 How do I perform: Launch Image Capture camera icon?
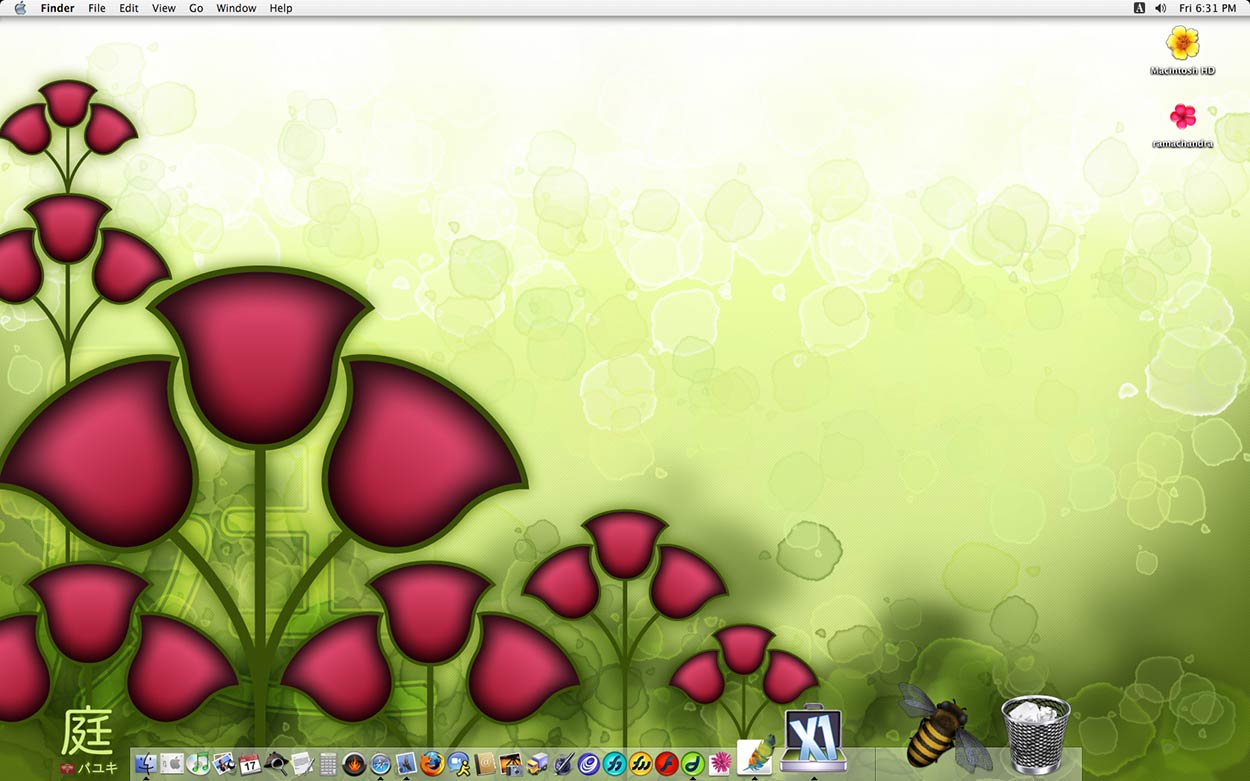coord(511,764)
